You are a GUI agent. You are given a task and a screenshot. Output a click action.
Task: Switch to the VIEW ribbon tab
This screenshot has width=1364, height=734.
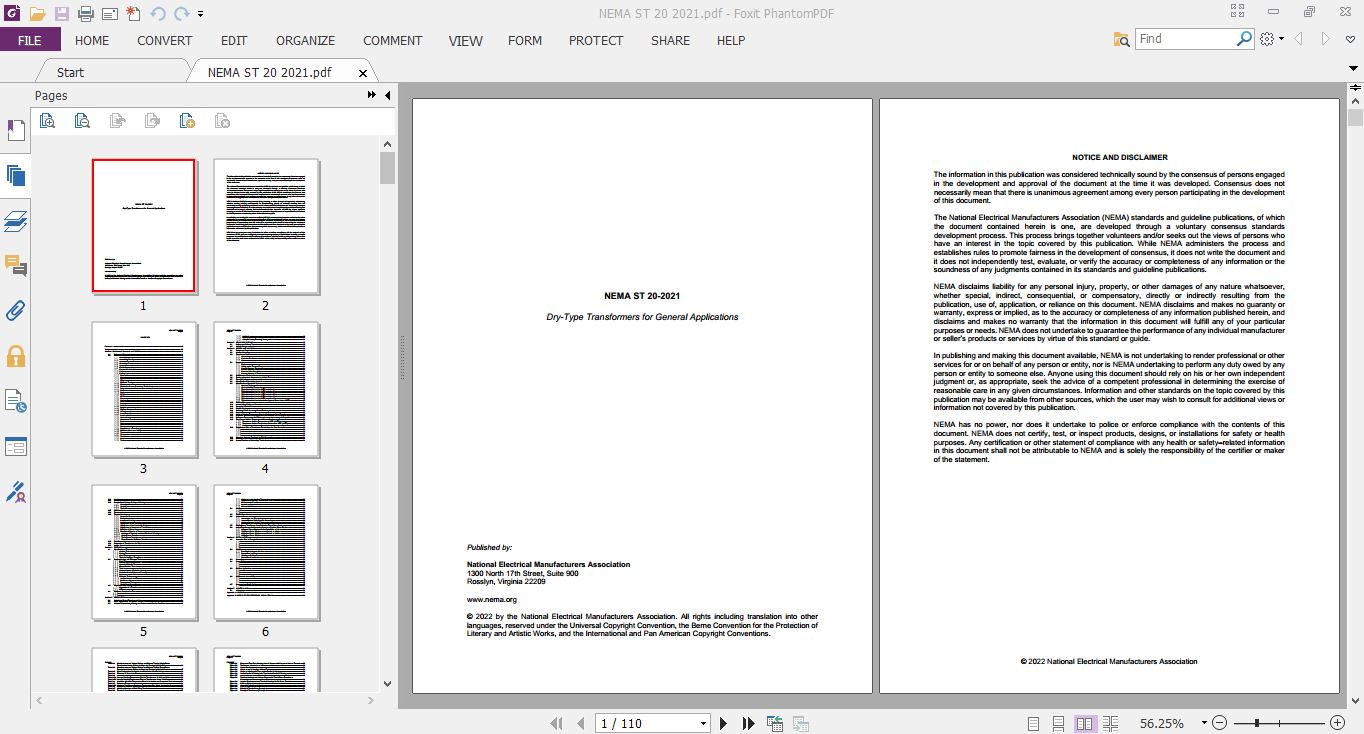pos(466,40)
